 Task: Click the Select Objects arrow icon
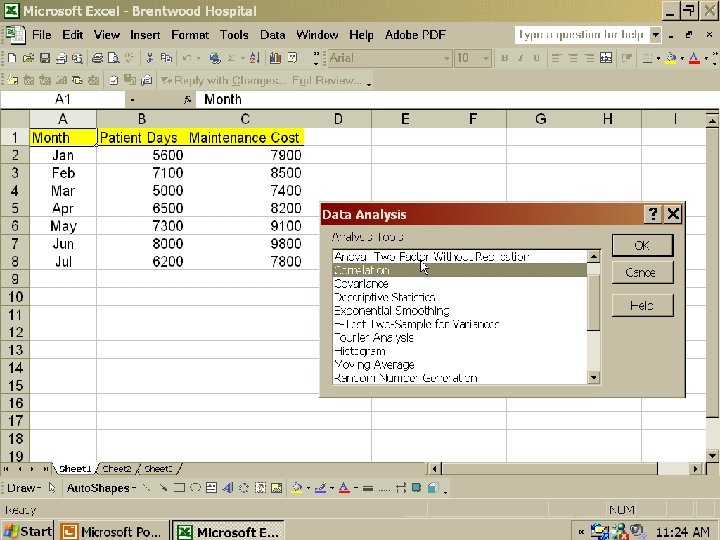pos(52,488)
